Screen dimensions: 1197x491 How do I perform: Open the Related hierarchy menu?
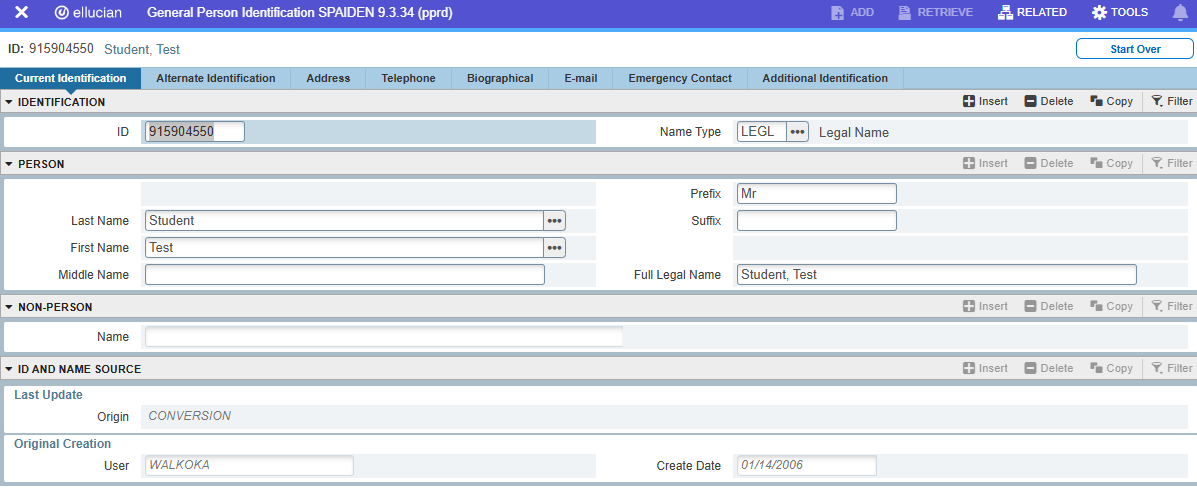click(x=1032, y=13)
